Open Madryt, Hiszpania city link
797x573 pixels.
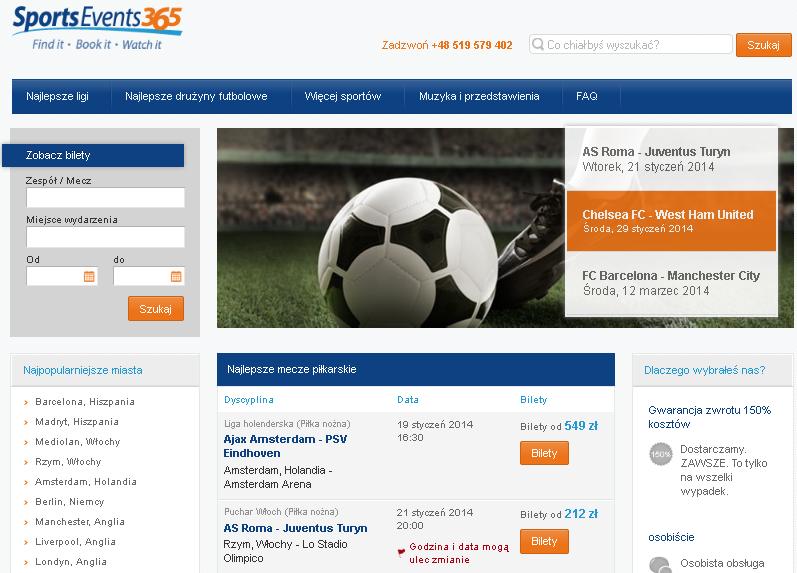tap(77, 421)
